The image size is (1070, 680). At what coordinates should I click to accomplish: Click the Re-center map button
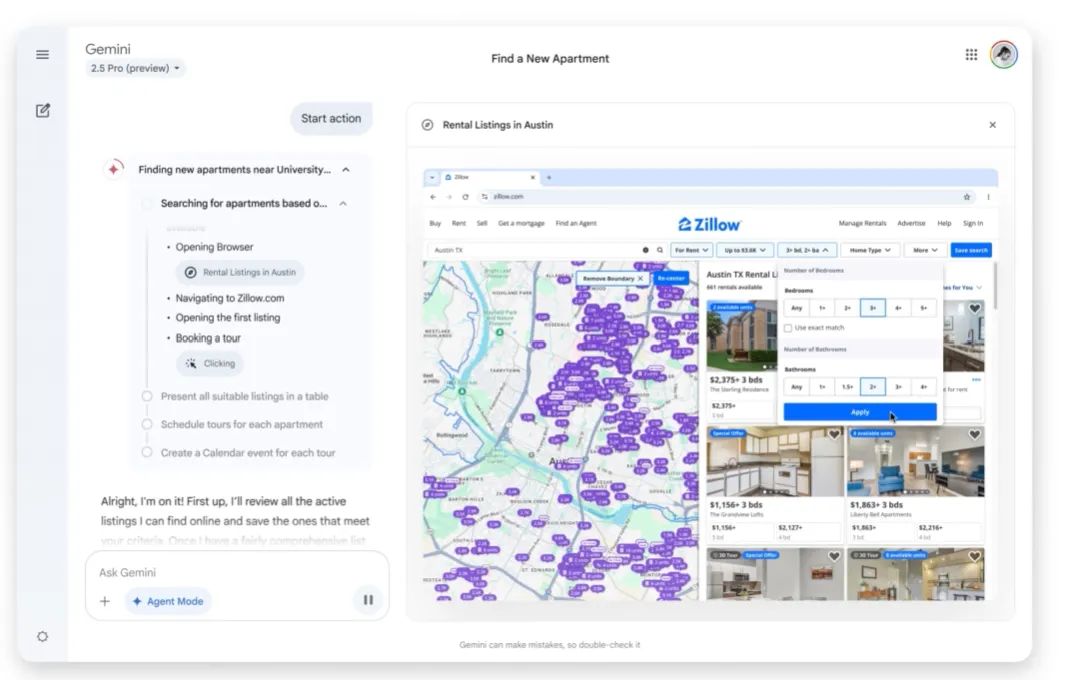click(671, 279)
